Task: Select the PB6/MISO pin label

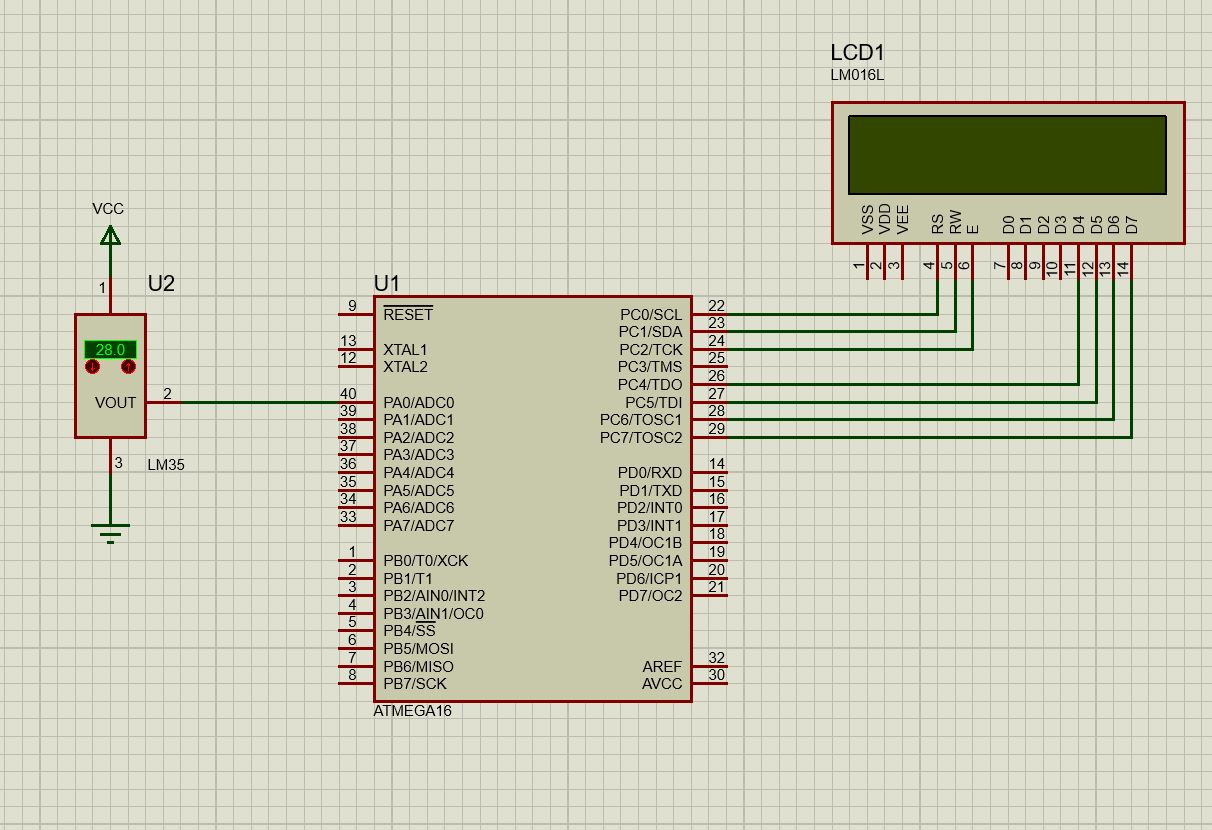Action: [418, 667]
